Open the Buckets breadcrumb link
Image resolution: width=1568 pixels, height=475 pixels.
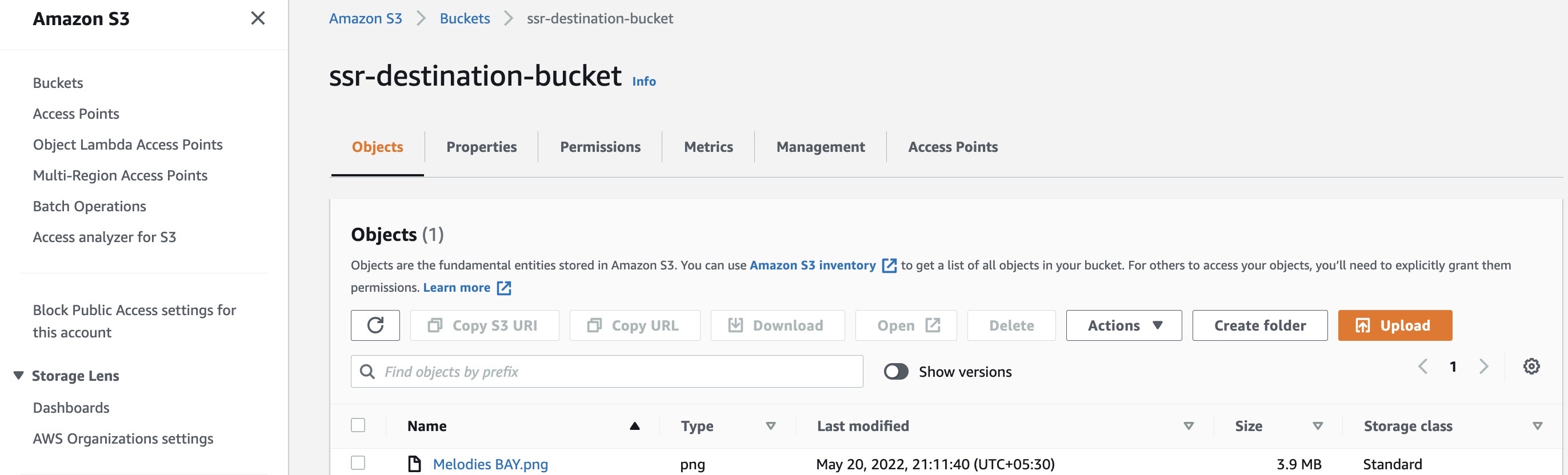coord(465,18)
